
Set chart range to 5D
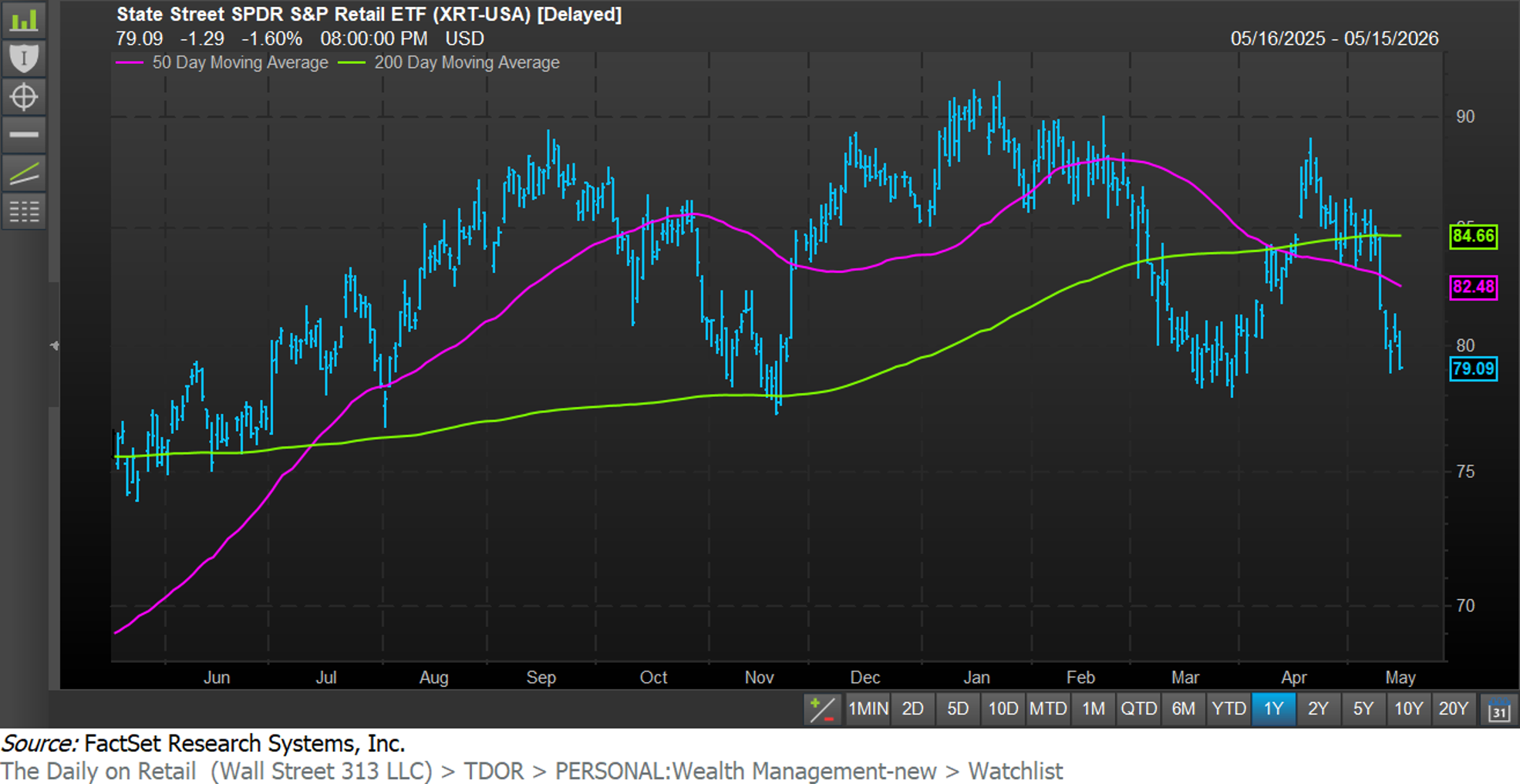coord(958,708)
